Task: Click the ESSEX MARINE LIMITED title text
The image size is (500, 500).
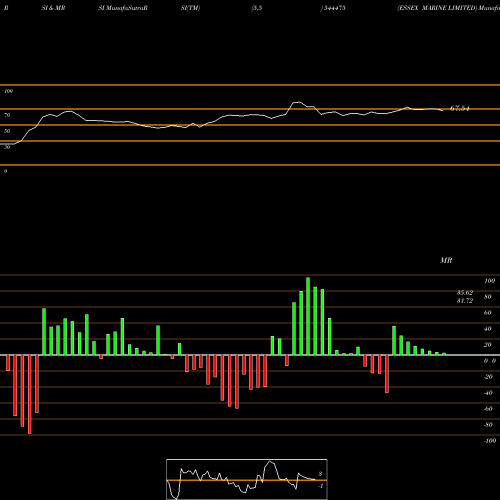Action: (437, 8)
